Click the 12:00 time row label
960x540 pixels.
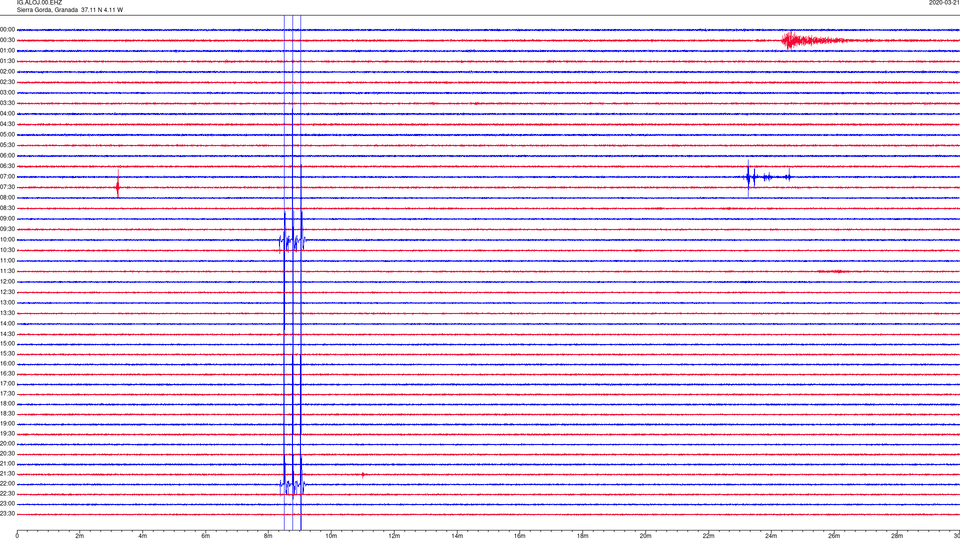(x=7, y=282)
